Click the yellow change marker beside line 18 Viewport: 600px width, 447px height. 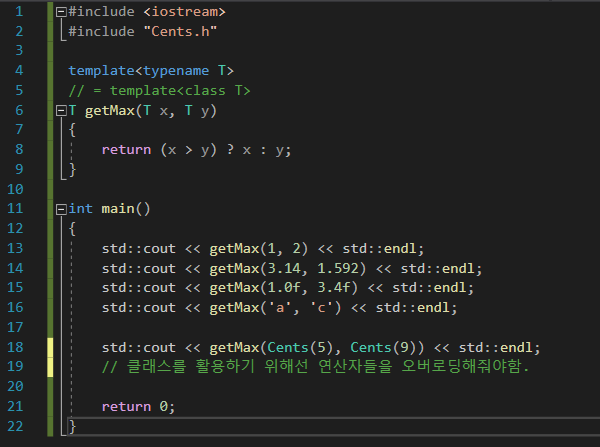50,347
